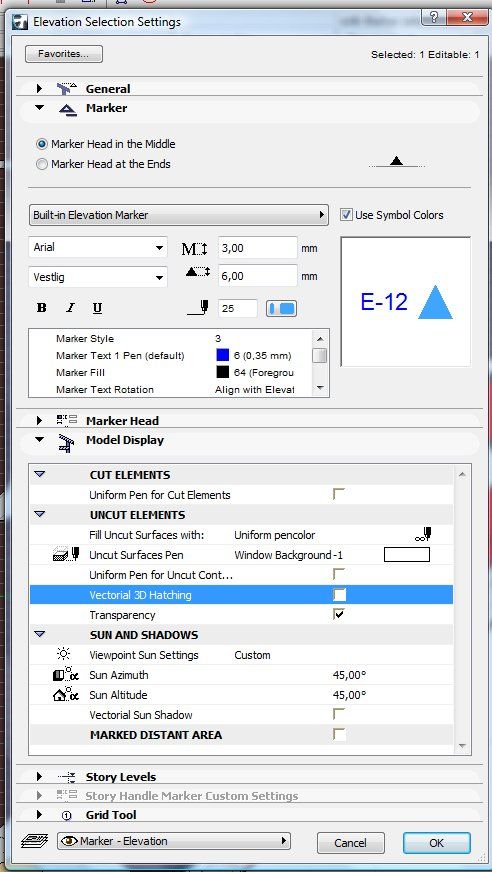492x872 pixels.
Task: Enable Vectorial 3D Hatching checkbox
Action: [x=339, y=594]
